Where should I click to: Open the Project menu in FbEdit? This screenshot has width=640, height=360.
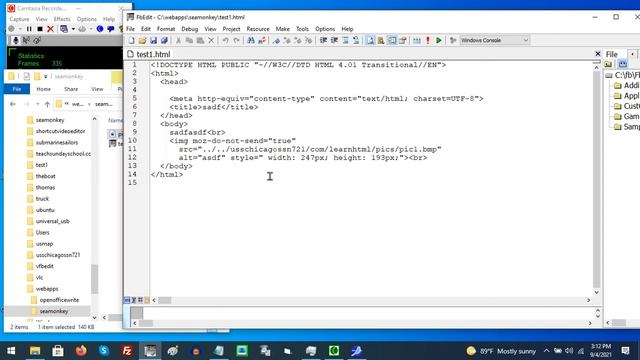click(231, 29)
